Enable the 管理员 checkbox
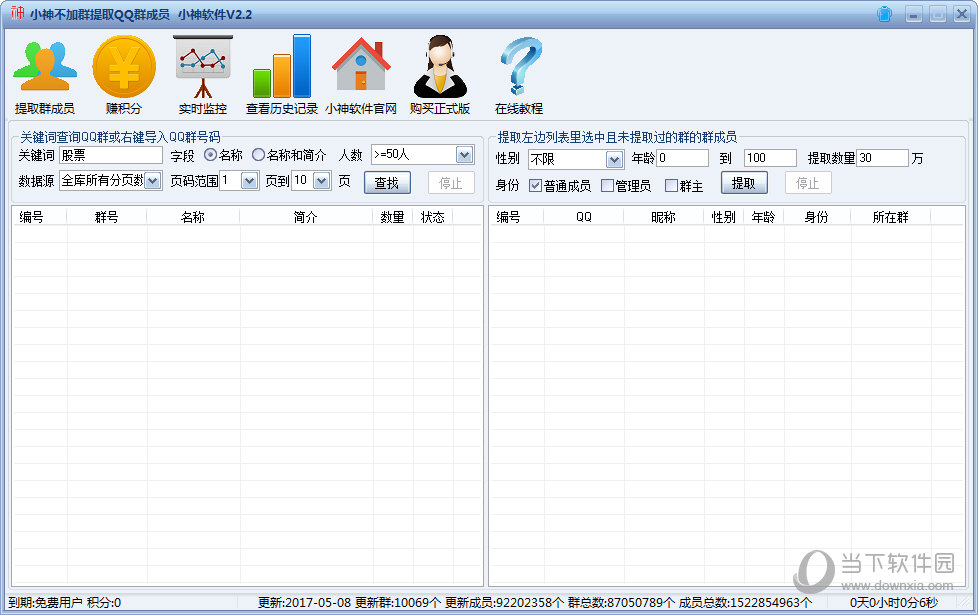978x615 pixels. [x=607, y=185]
